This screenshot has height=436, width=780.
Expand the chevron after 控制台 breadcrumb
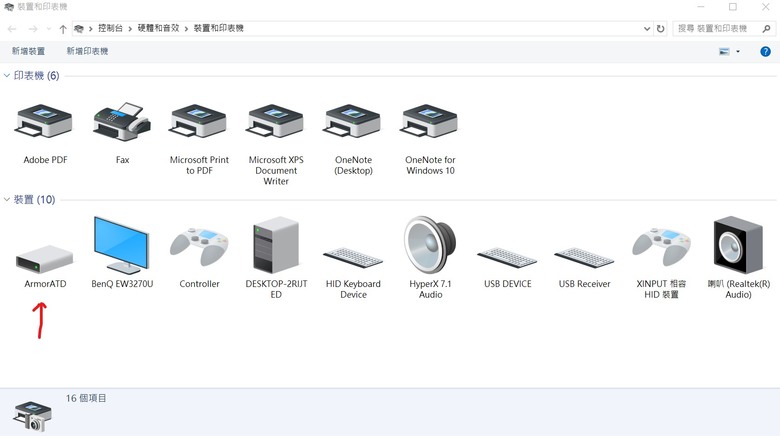pyautogui.click(x=130, y=29)
